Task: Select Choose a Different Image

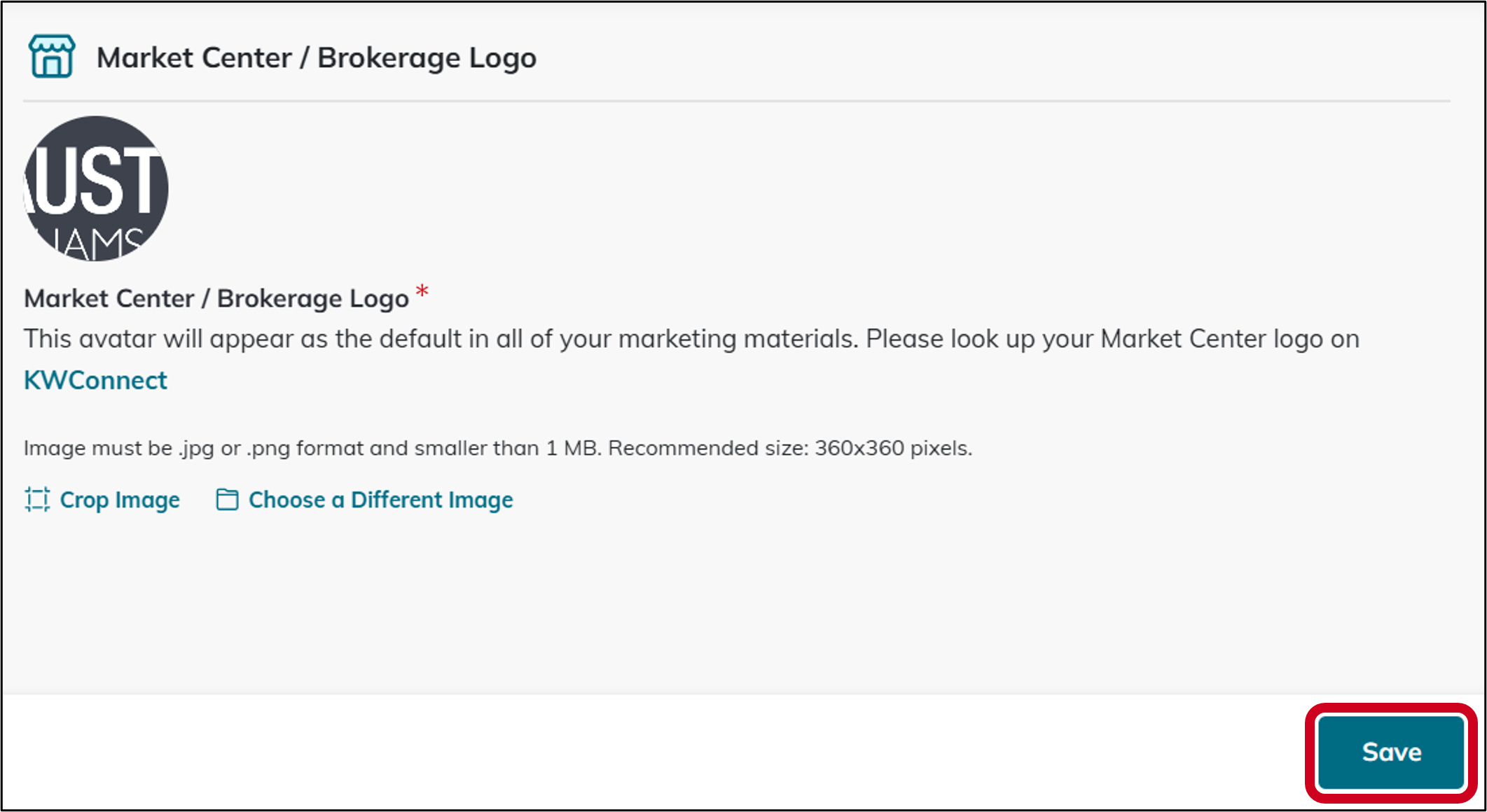Action: click(381, 500)
